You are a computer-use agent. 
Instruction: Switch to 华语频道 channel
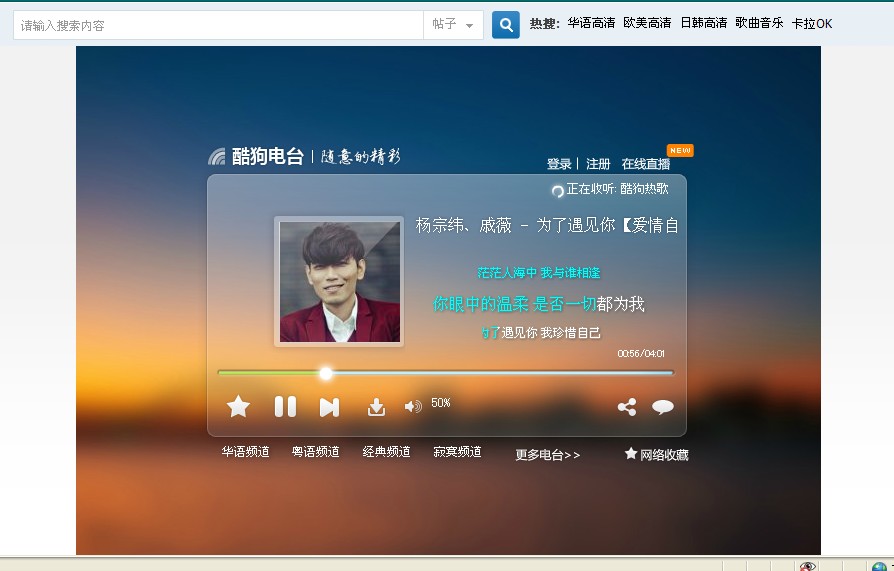coord(245,452)
